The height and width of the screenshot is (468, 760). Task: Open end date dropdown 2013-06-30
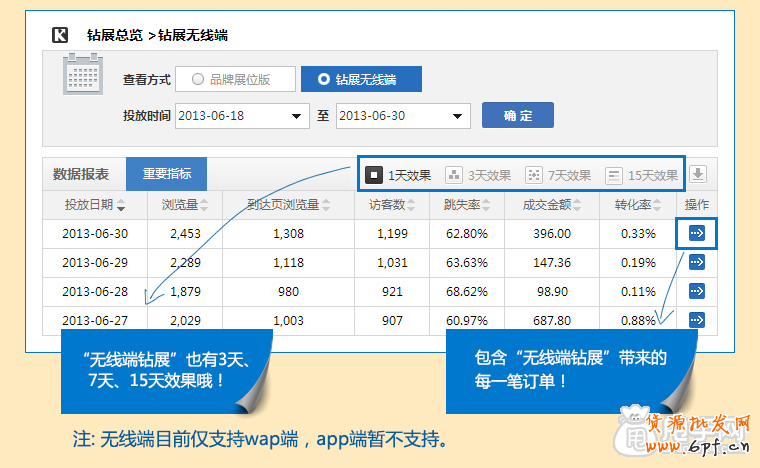pos(403,116)
